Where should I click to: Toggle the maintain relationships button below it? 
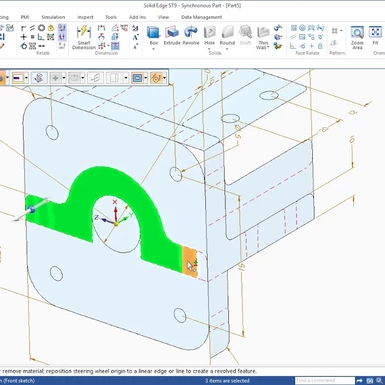(x=62, y=37)
